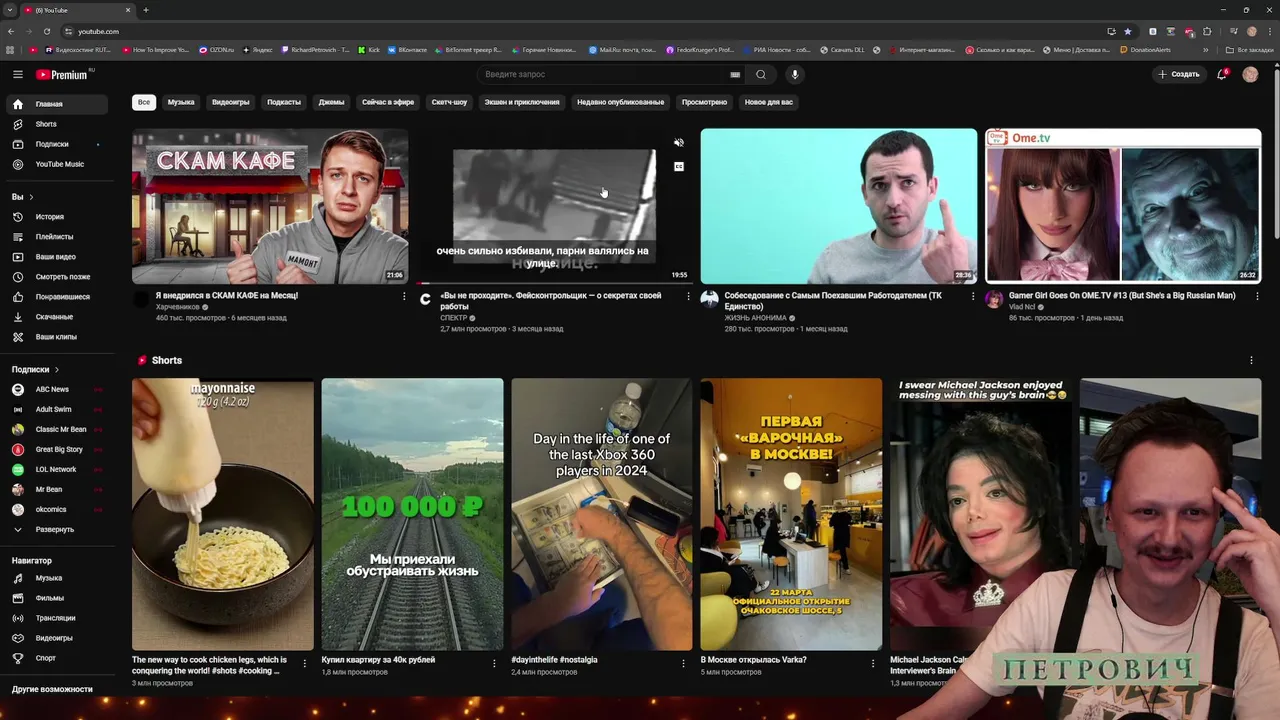Open the mayonnaise noodles Short thumbnail

click(223, 514)
